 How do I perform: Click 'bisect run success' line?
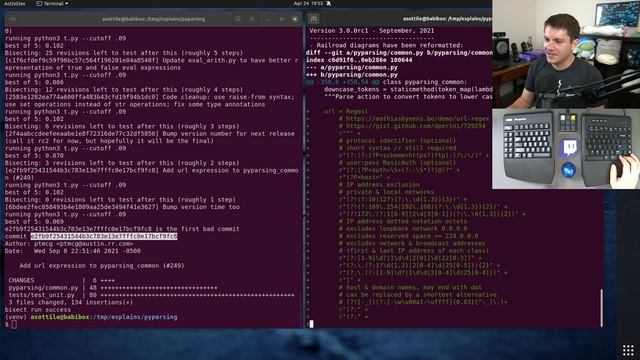coord(38,310)
